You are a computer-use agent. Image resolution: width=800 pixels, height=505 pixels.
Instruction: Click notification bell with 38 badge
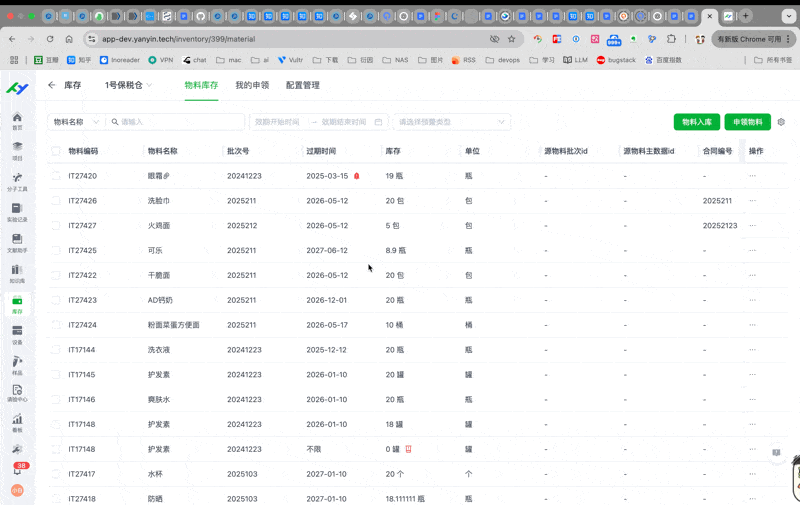18,469
